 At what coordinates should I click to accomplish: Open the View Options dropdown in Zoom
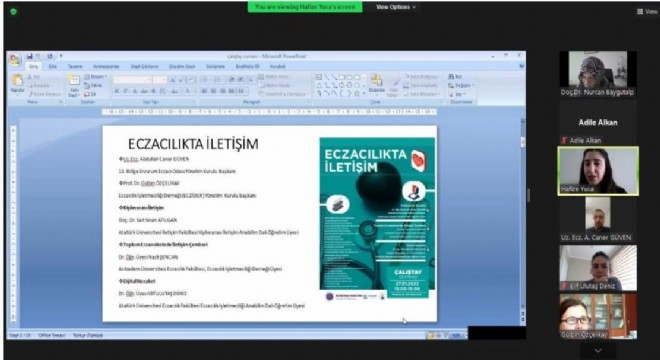tap(395, 7)
